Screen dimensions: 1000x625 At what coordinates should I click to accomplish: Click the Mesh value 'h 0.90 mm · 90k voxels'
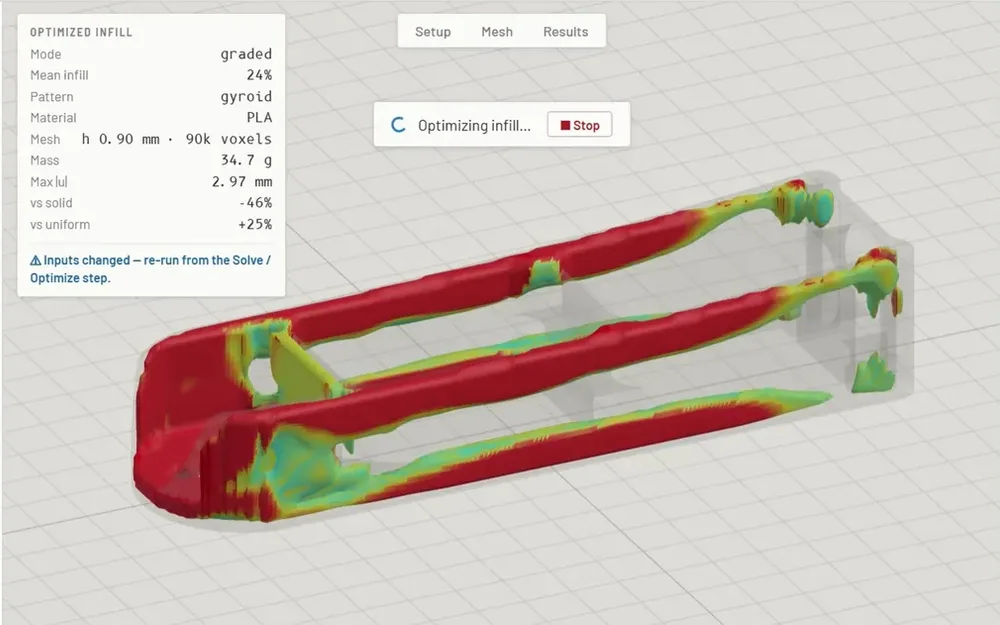tap(177, 139)
